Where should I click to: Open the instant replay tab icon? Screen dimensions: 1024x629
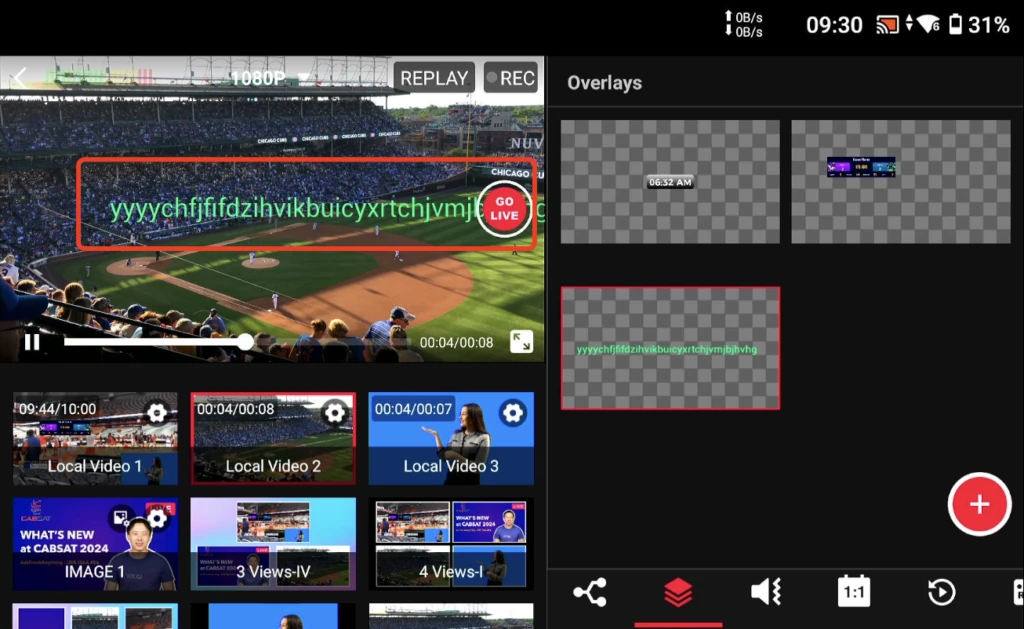(x=940, y=593)
